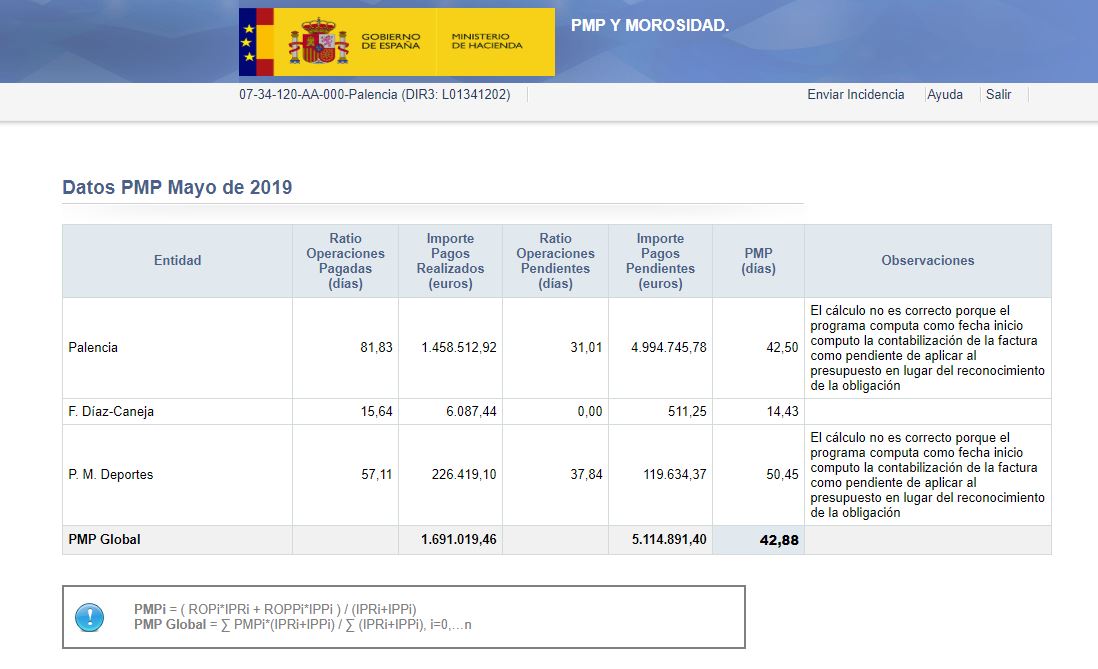The height and width of the screenshot is (669, 1098).
Task: Click total pending payments 5.114.891,40
Action: click(x=669, y=540)
